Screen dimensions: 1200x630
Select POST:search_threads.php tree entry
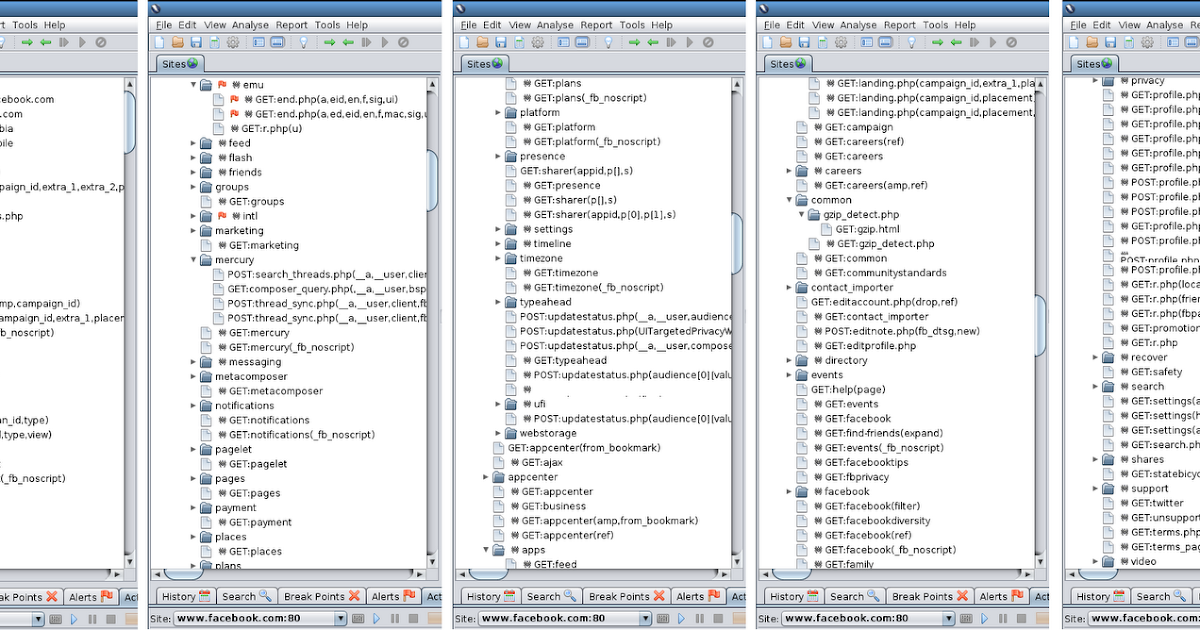327,274
